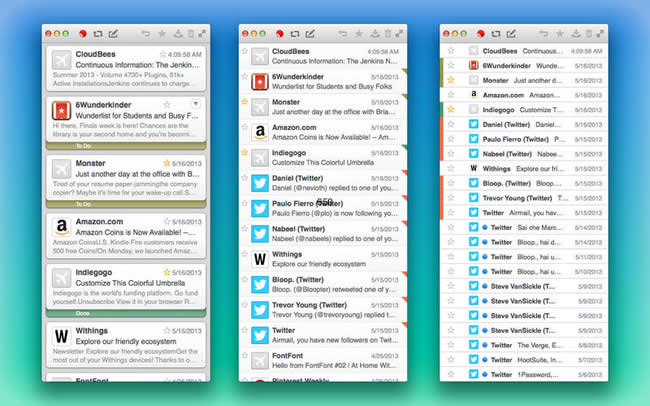Screen dimensions: 650x406
Task: Click To Do label bar under 6Wunderkinder card
Action: click(x=126, y=146)
